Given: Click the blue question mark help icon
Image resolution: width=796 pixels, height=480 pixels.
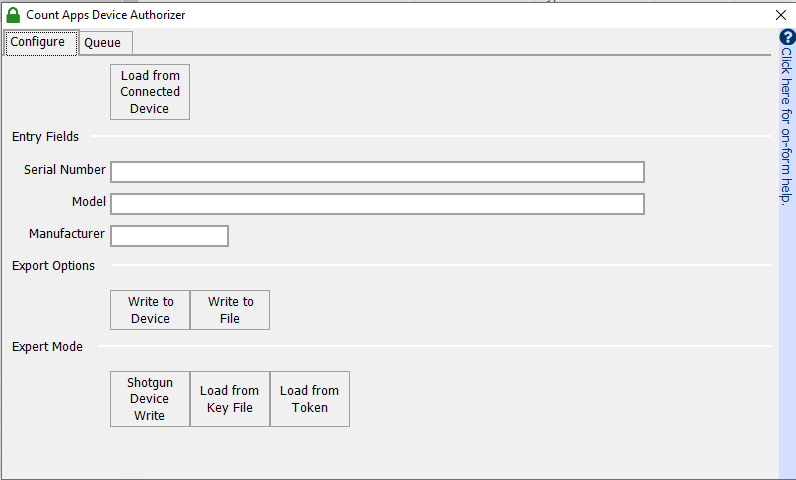Looking at the screenshot, I should pyautogui.click(x=787, y=37).
